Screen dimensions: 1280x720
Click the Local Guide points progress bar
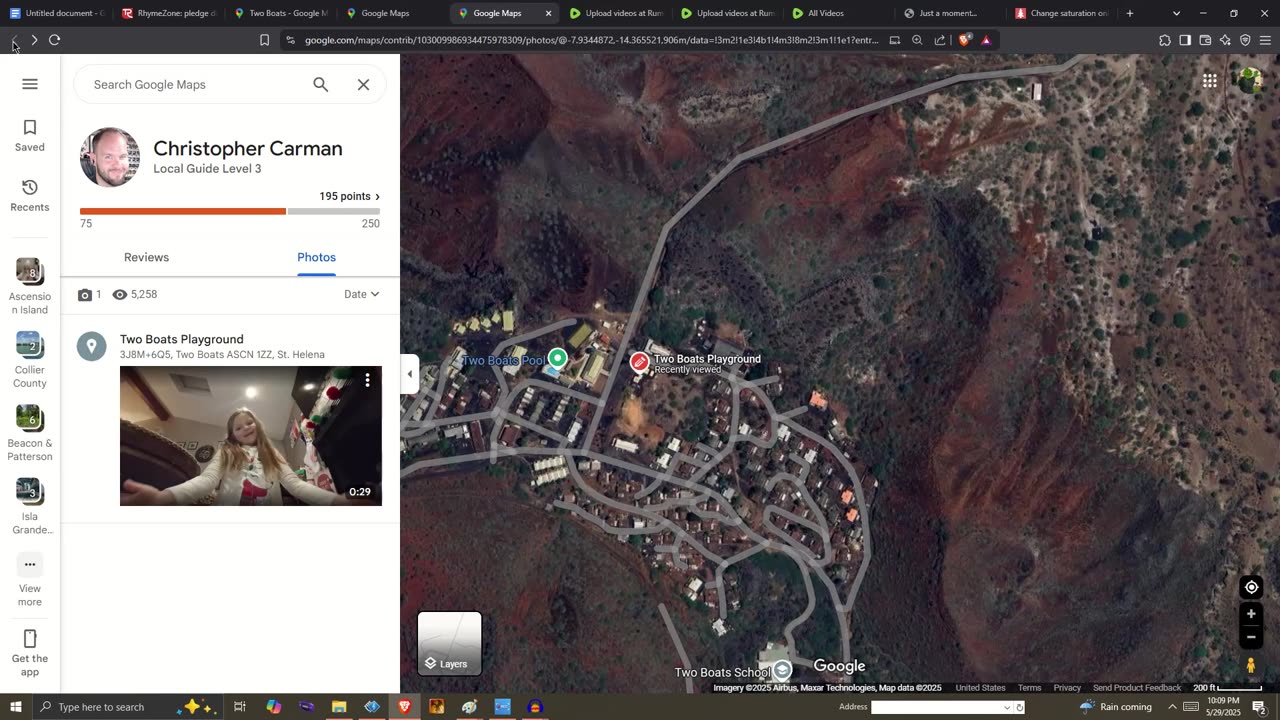(x=230, y=211)
